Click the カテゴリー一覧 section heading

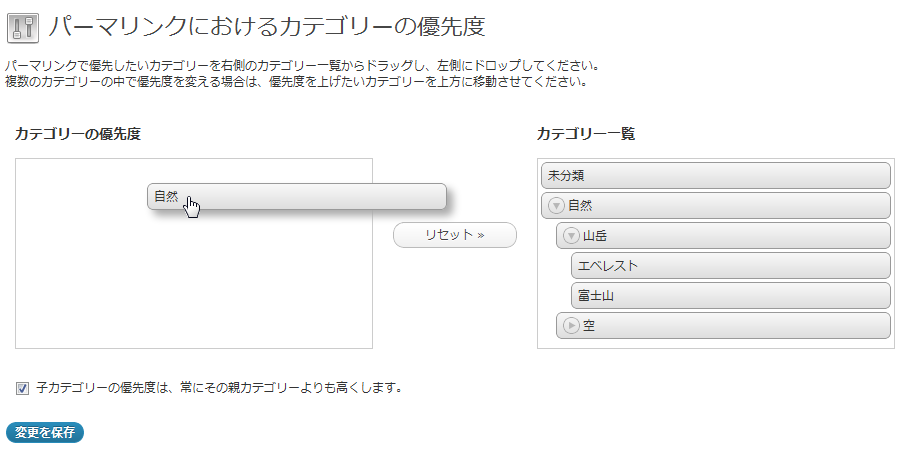click(585, 134)
